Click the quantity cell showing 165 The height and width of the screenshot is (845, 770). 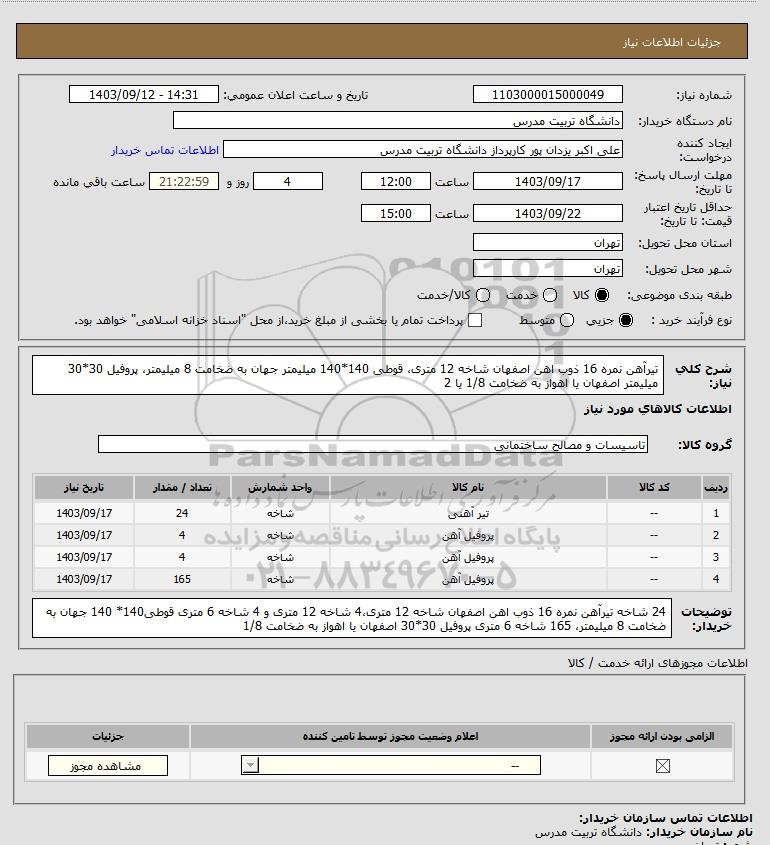[182, 579]
